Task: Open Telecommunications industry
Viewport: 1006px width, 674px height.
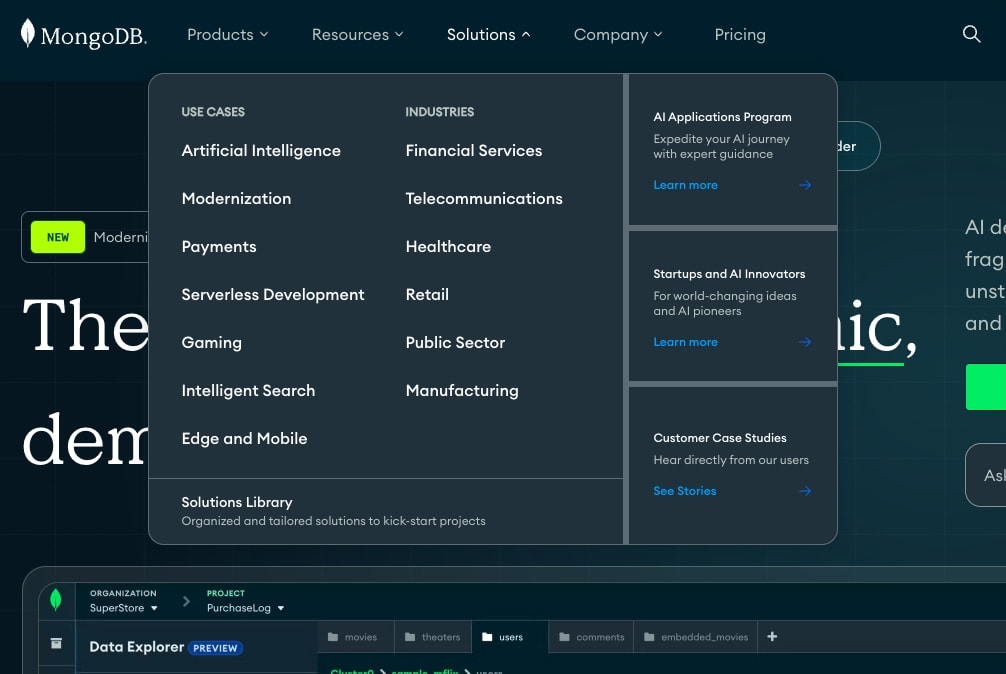Action: [484, 199]
